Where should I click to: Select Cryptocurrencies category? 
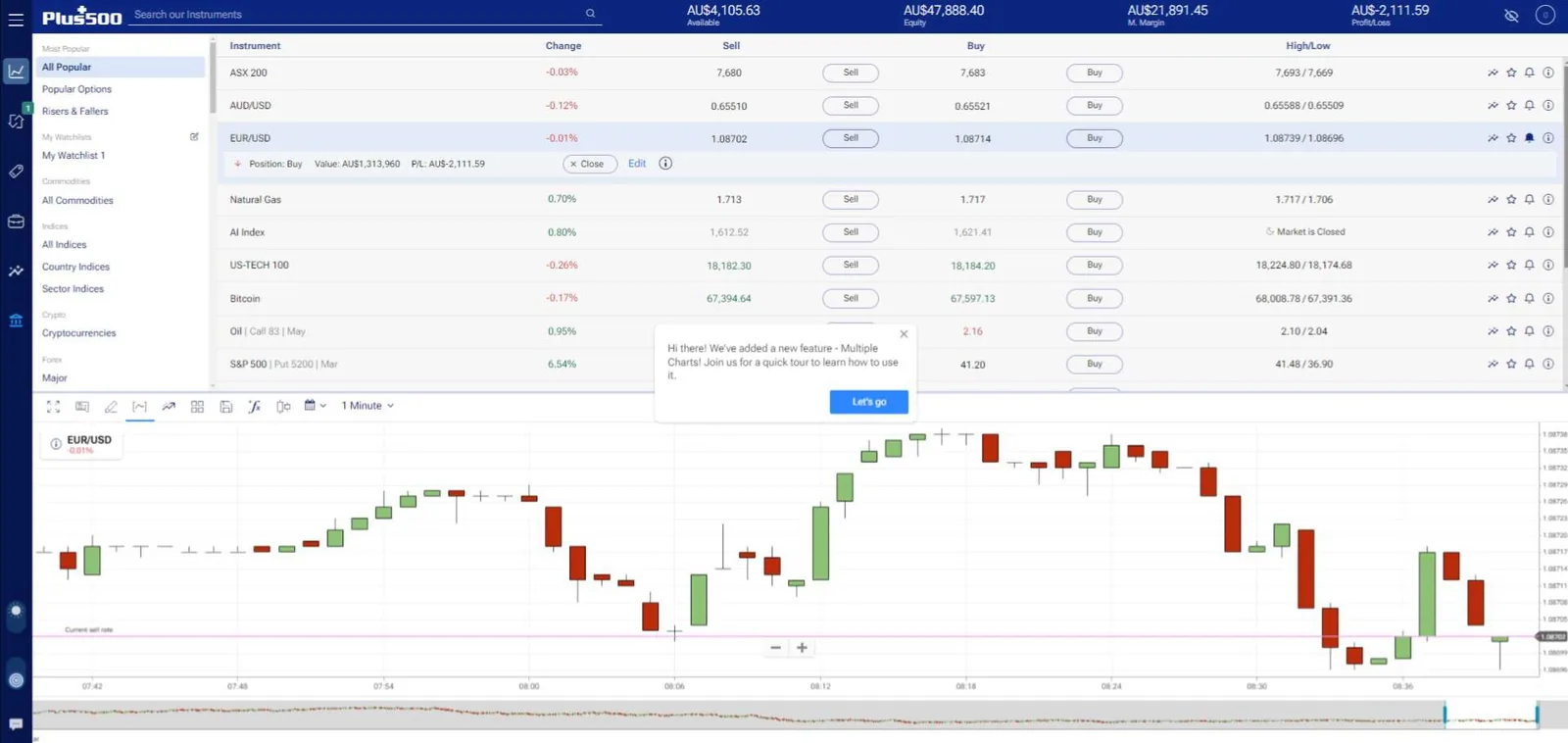pos(78,333)
